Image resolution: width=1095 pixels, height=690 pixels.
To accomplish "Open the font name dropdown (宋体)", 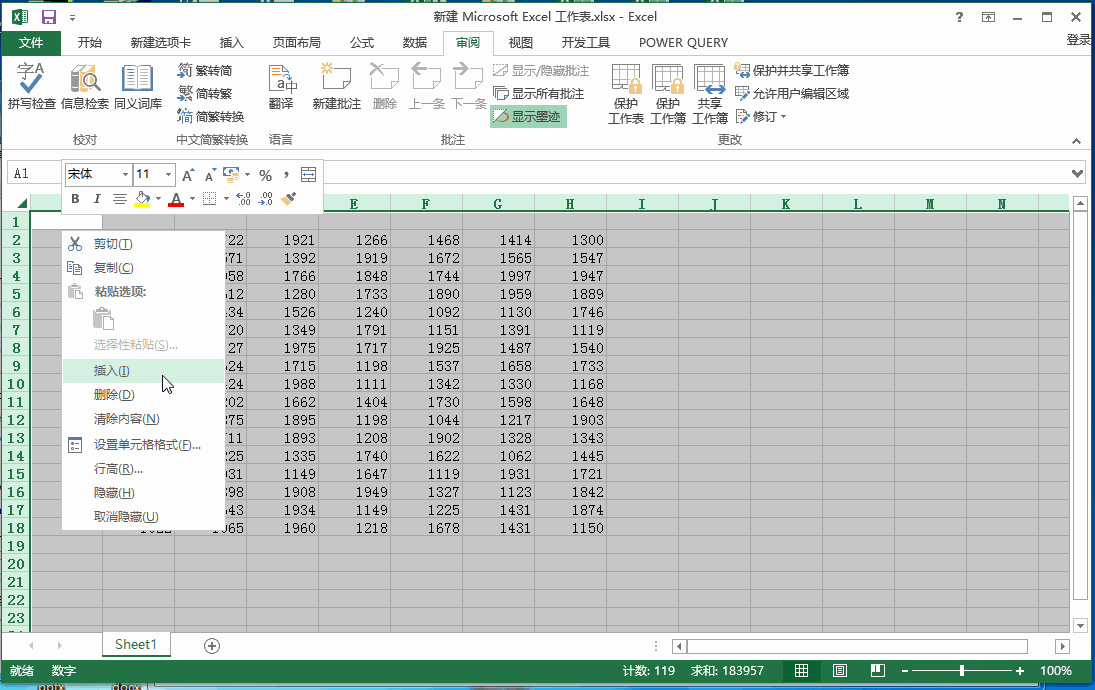I will pos(125,174).
